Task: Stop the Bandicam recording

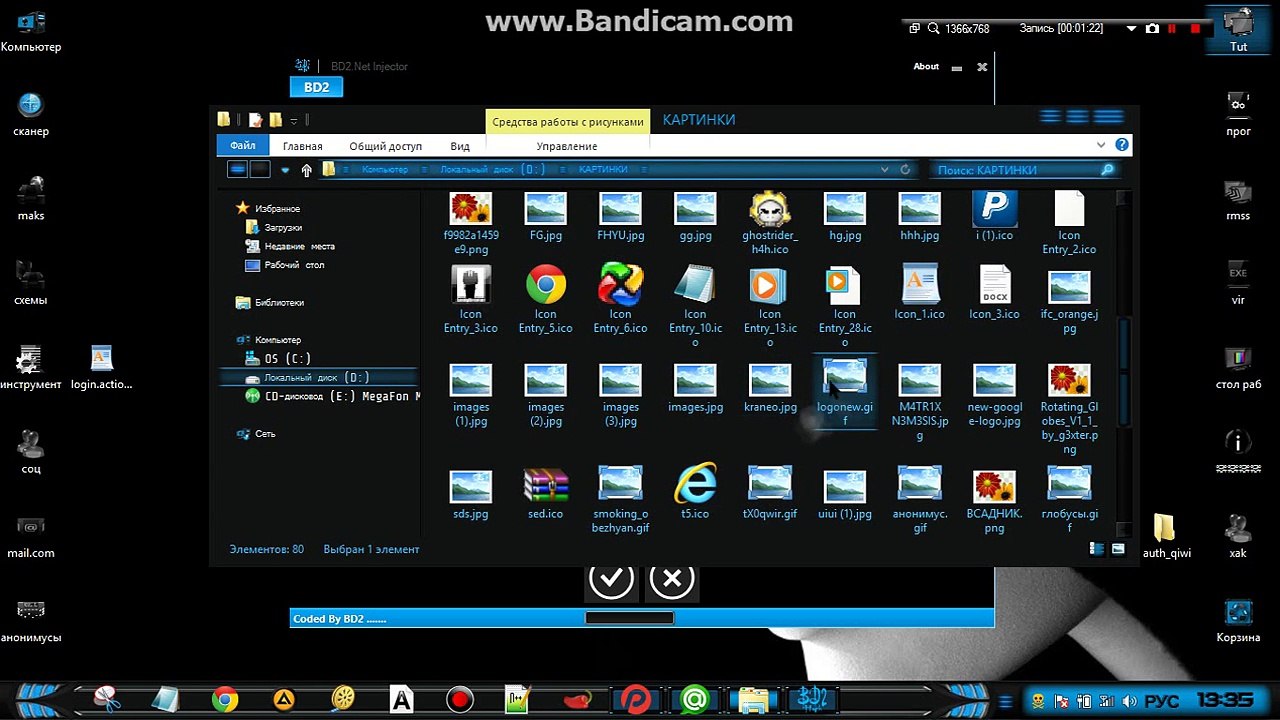Action: coord(1196,29)
